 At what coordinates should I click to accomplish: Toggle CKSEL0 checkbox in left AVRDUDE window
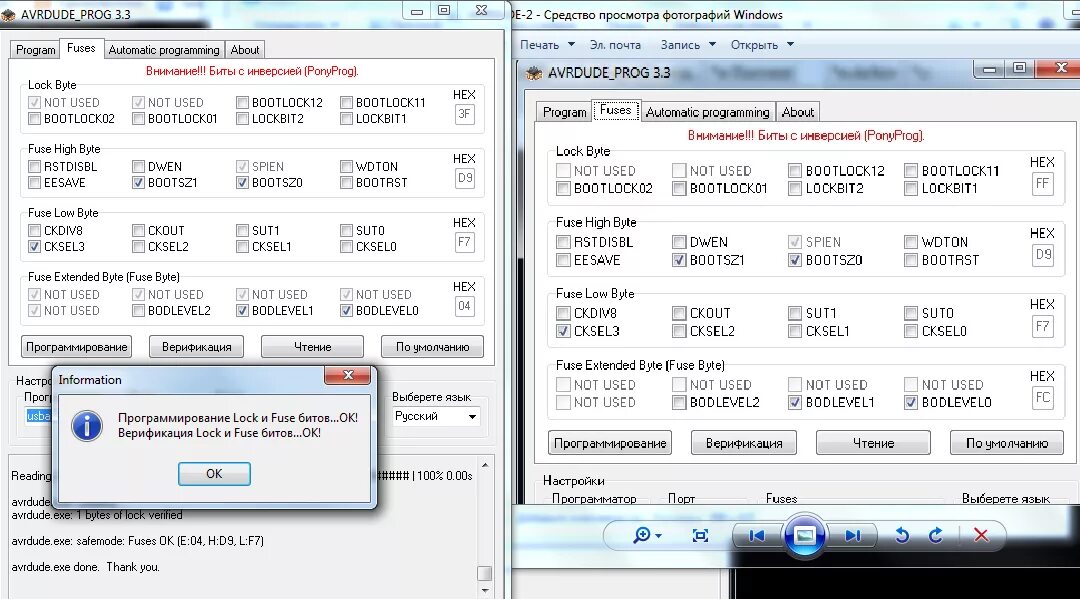(x=346, y=246)
